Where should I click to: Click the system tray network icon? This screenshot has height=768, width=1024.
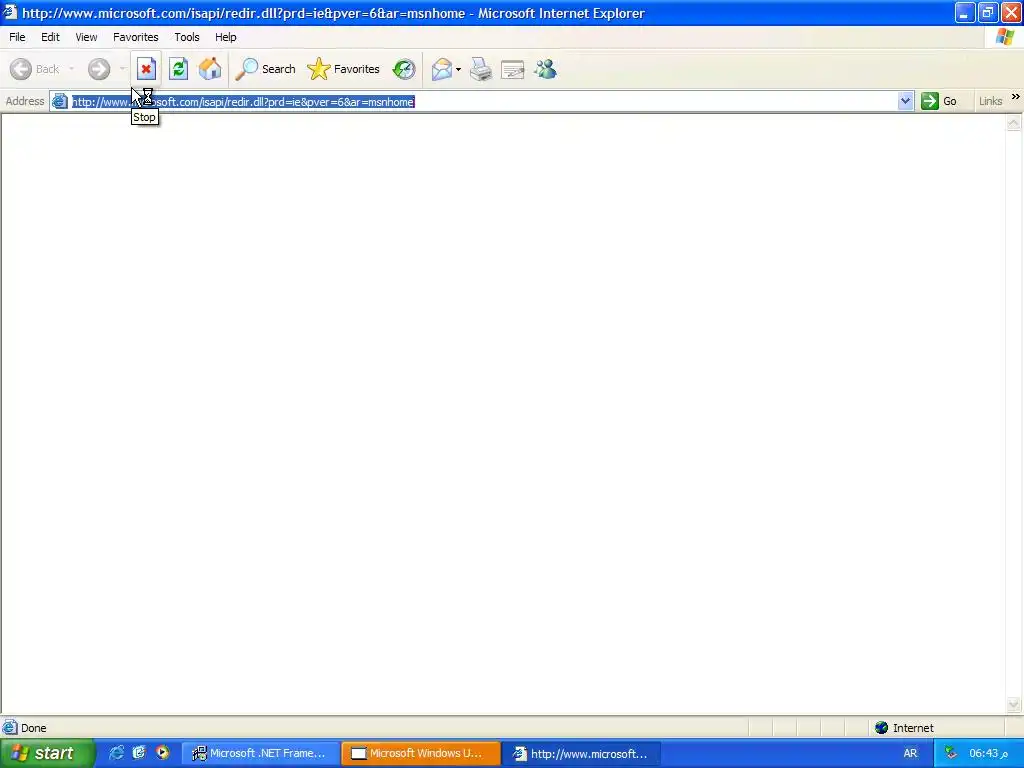click(x=951, y=753)
